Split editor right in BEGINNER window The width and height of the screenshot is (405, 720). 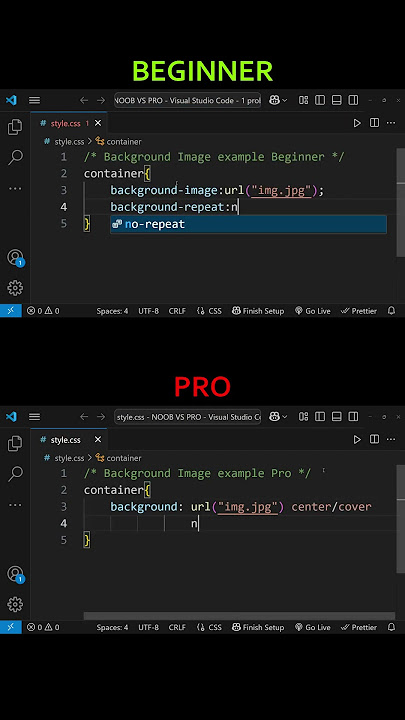[375, 123]
